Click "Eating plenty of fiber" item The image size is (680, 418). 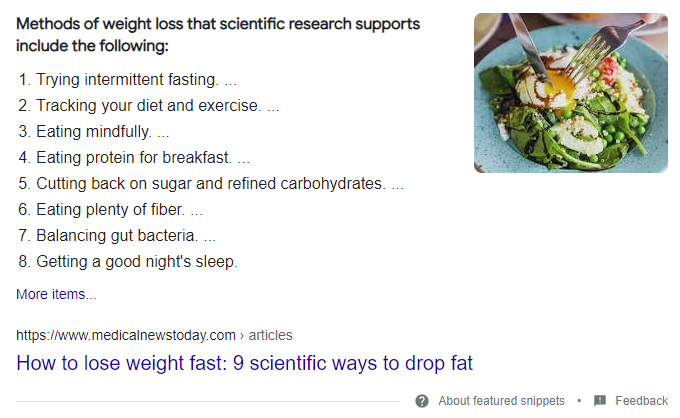coord(110,209)
